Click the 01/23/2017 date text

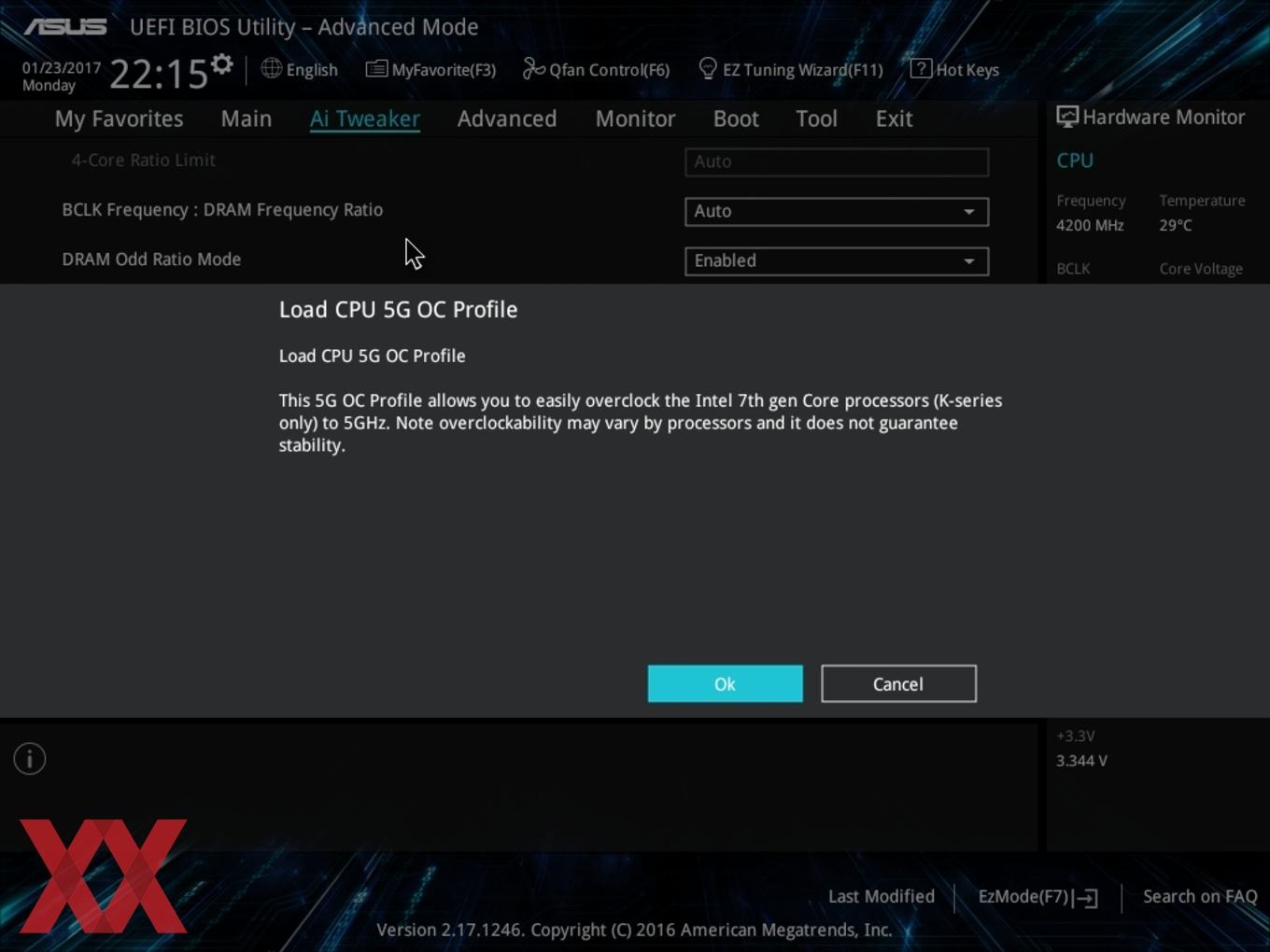pyautogui.click(x=62, y=68)
